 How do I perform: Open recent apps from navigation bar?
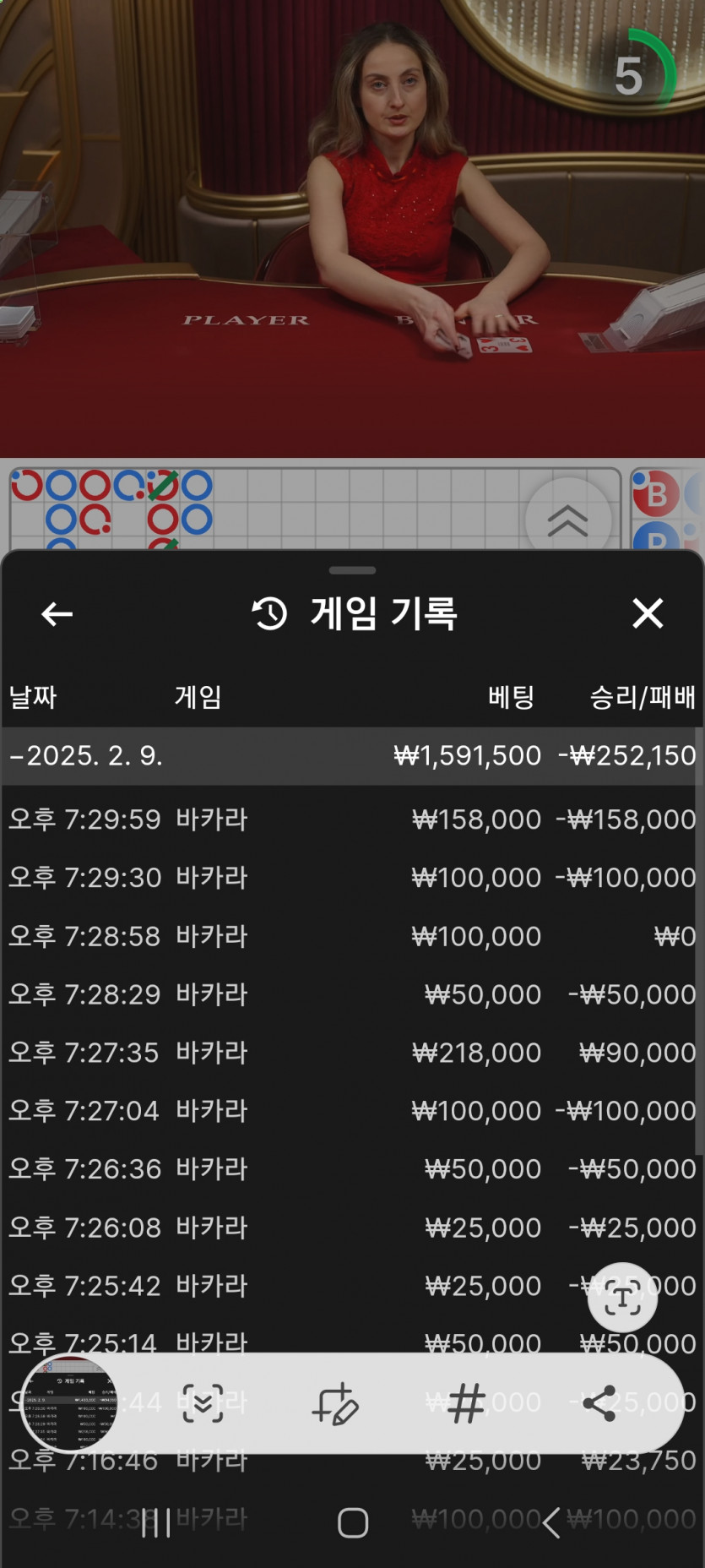[x=156, y=1523]
